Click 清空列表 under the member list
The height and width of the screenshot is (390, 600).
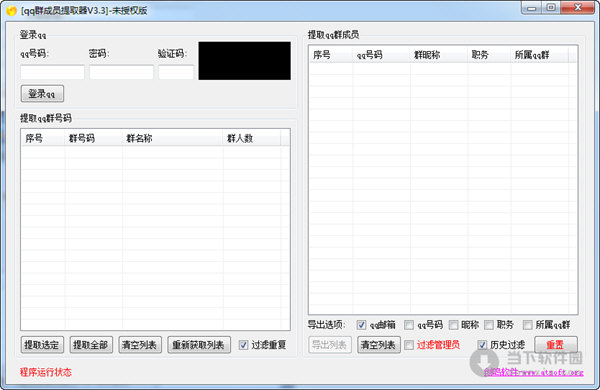(x=379, y=345)
